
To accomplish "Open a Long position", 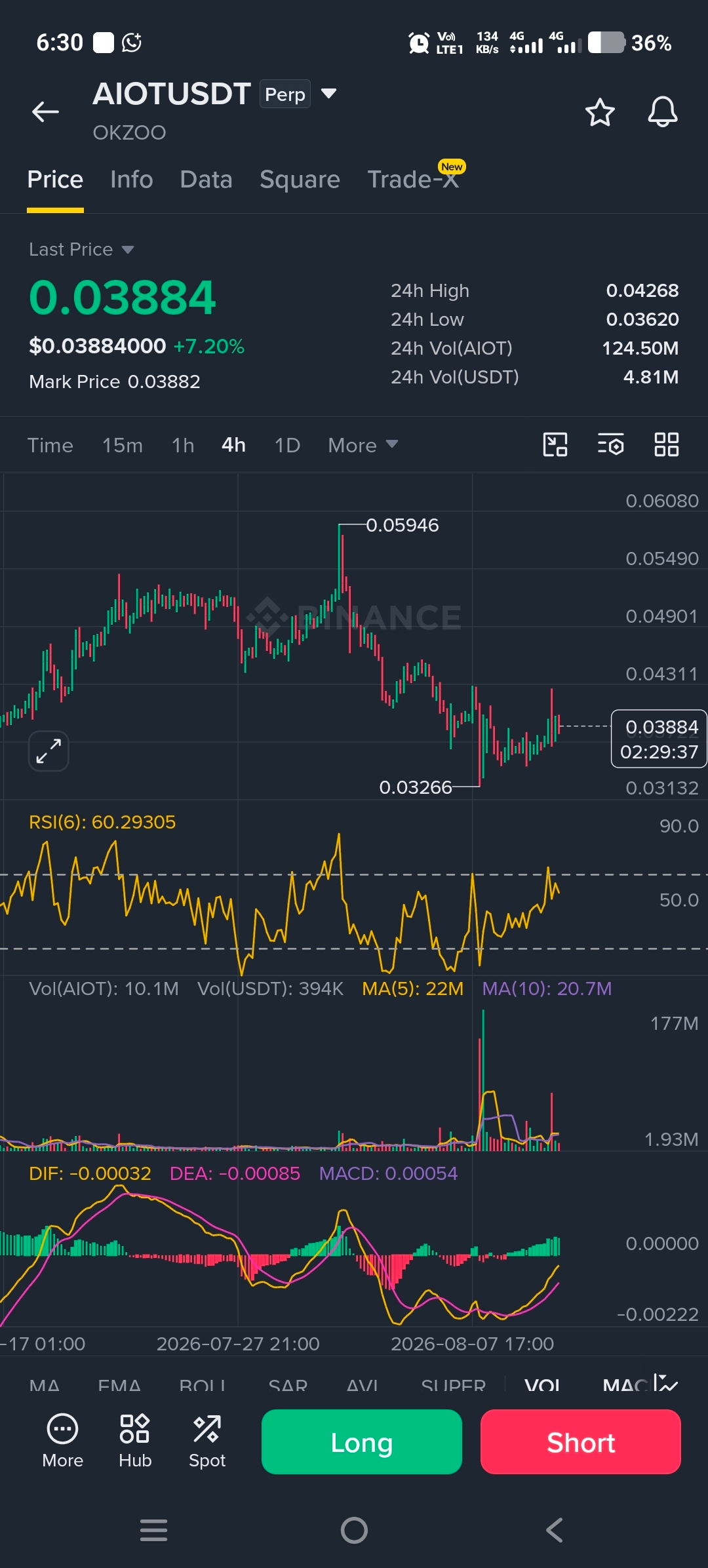I will coord(362,1441).
